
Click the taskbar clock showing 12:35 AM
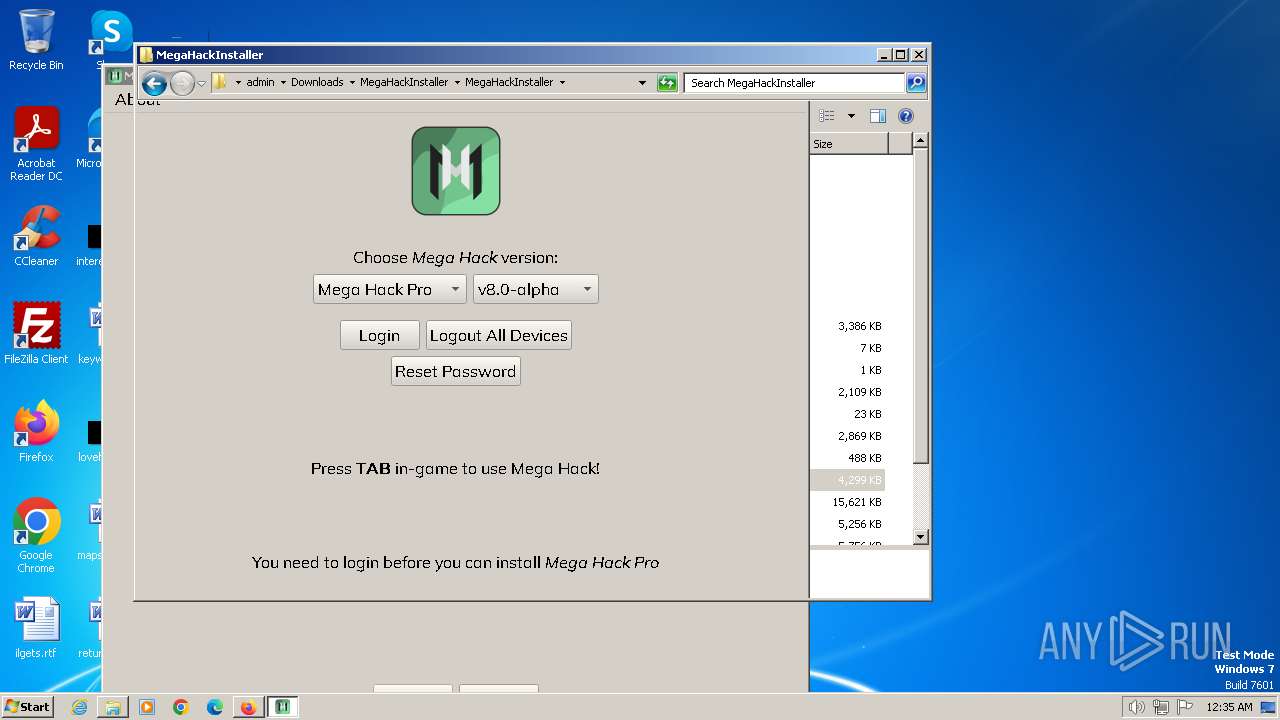click(x=1229, y=707)
